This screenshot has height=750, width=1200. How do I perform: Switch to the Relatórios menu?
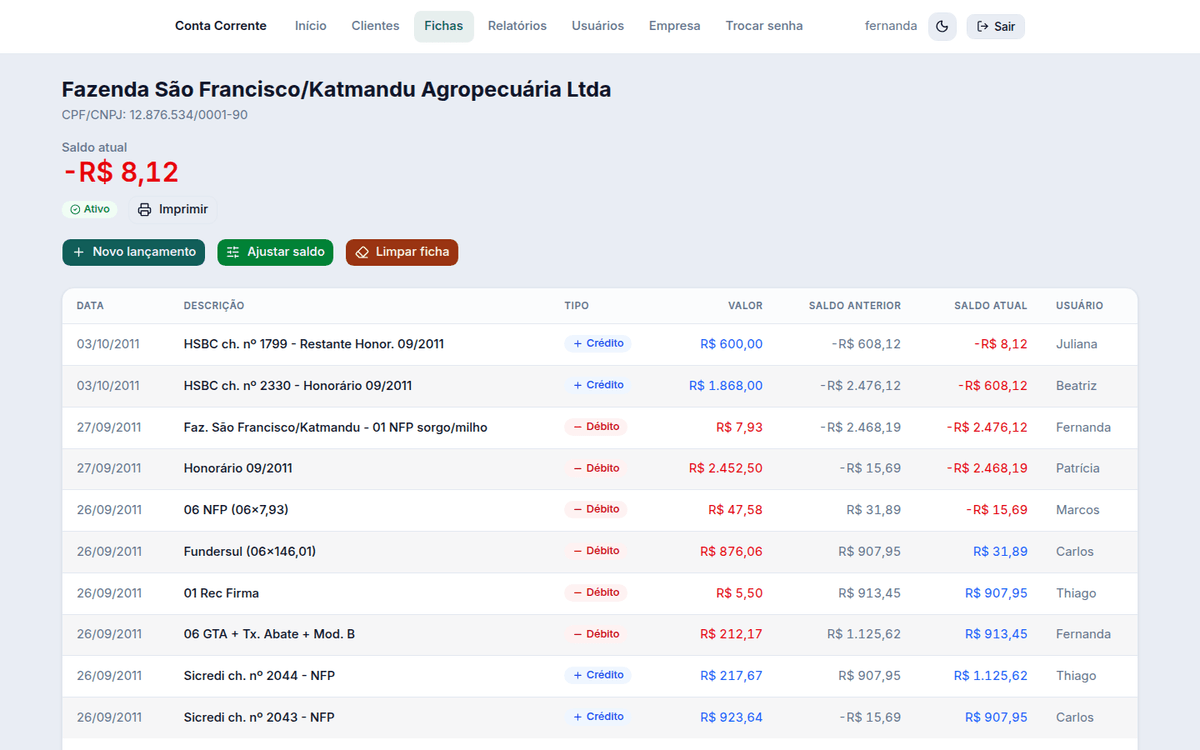(517, 26)
